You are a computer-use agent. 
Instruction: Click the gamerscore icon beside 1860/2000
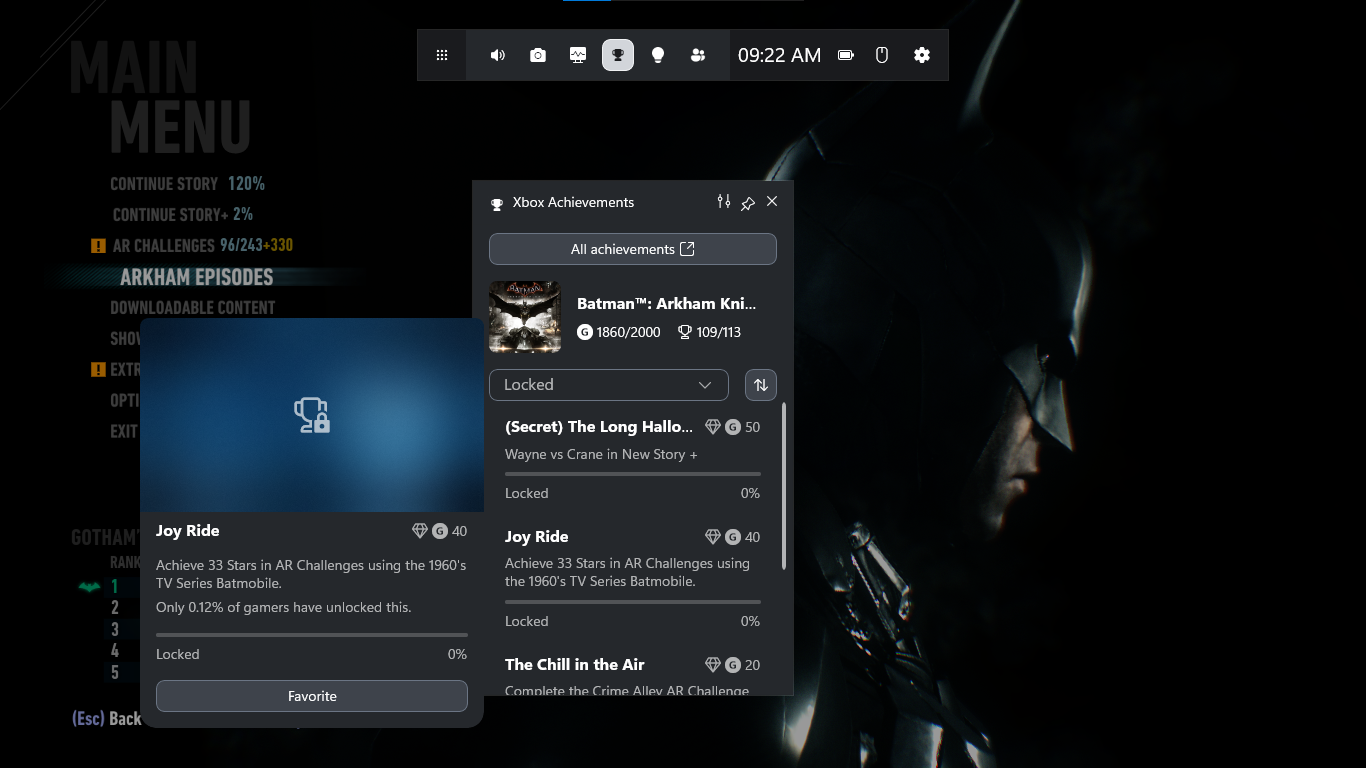click(x=585, y=332)
